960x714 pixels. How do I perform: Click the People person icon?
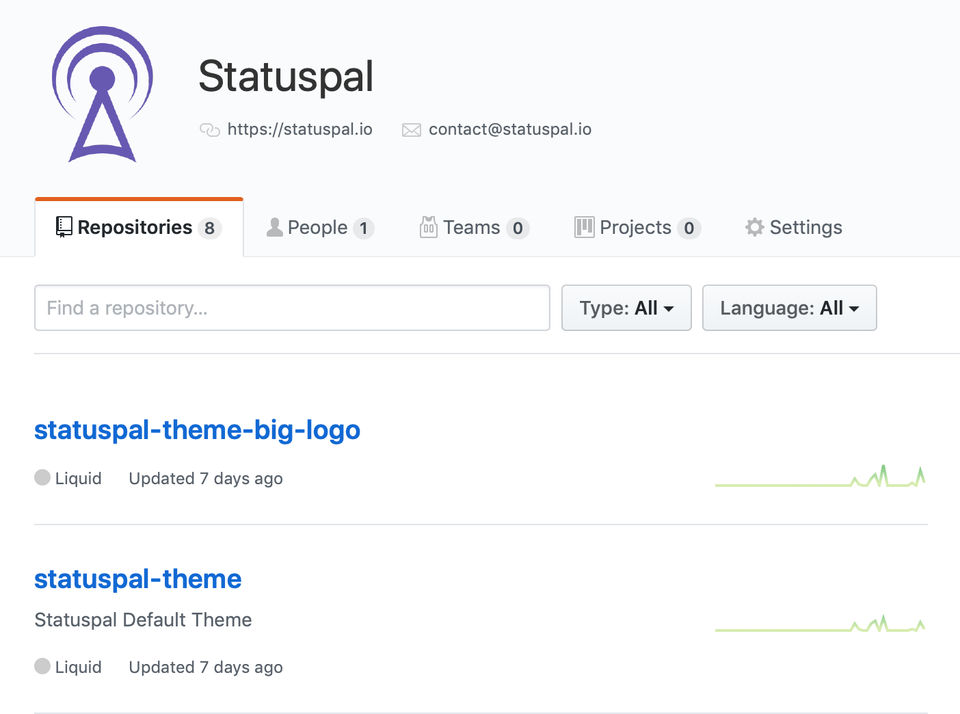coord(274,227)
